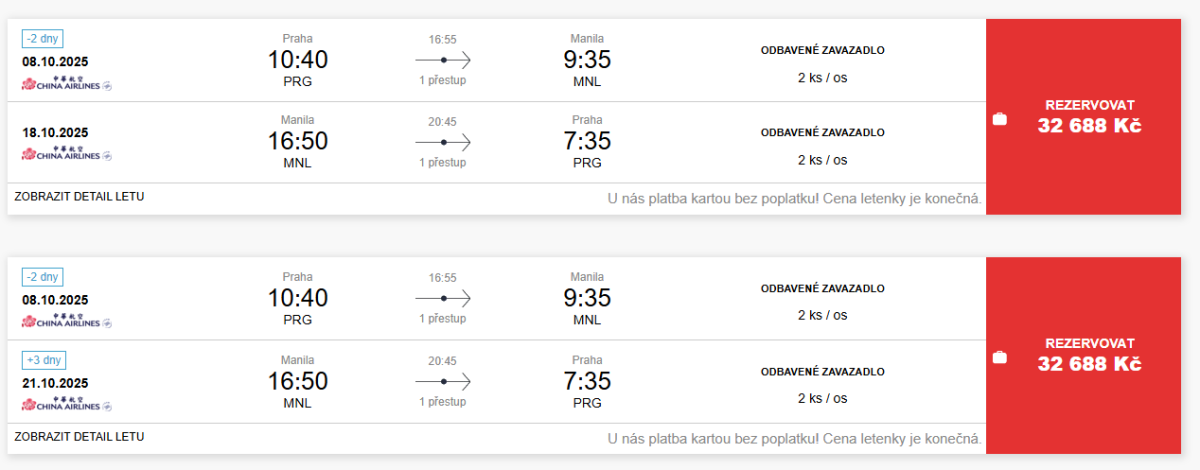Screen dimensions: 1200x470
Task: Click China Airlines logo under 18.10.2025 date
Action: [x=66, y=154]
